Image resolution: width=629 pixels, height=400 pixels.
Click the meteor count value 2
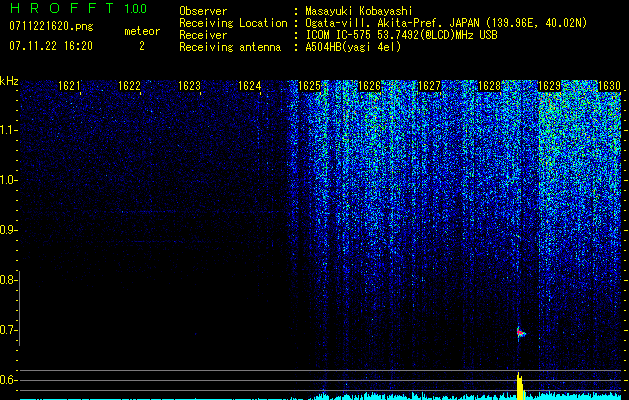pyautogui.click(x=142, y=46)
